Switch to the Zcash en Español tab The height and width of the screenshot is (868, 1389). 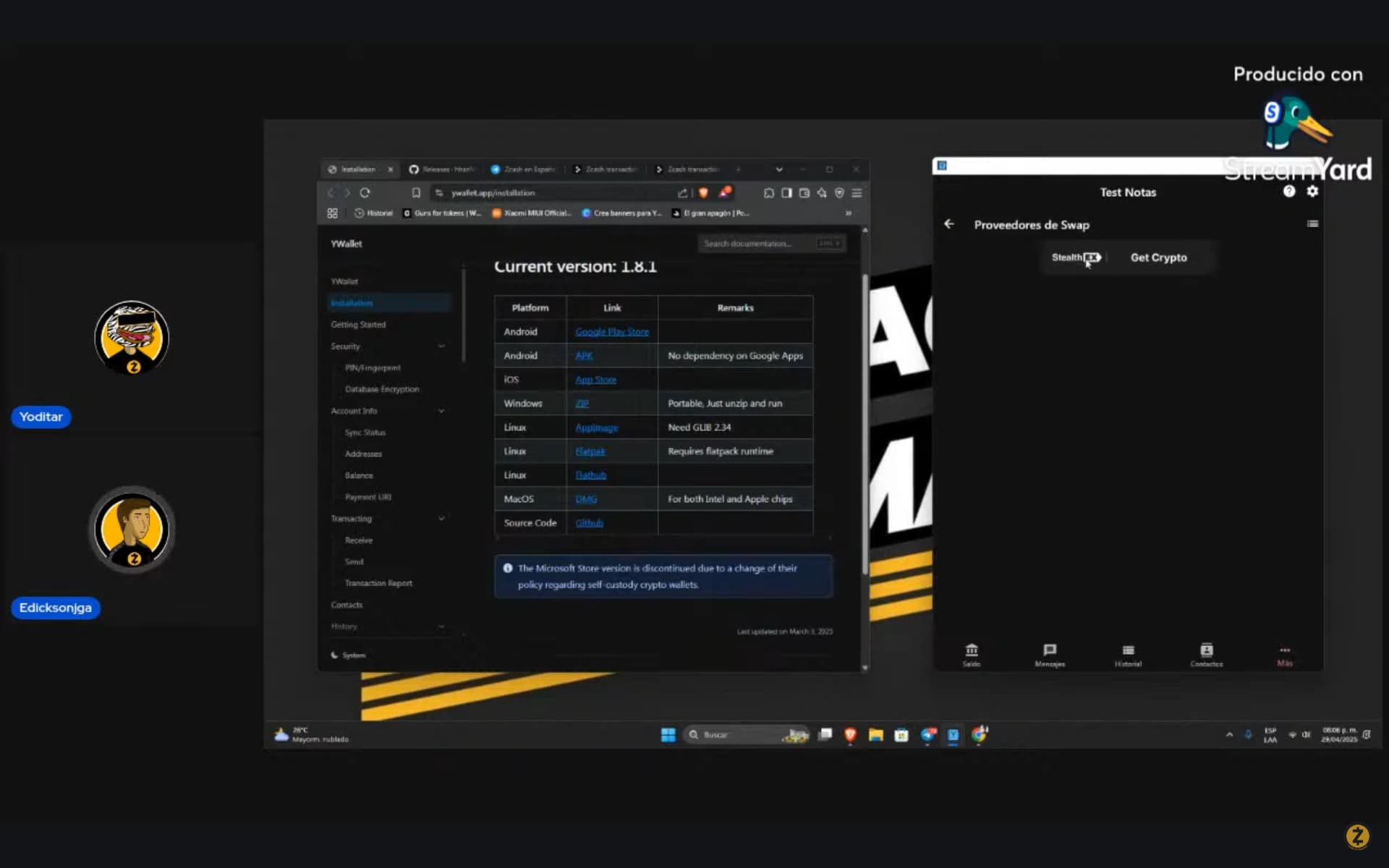click(524, 169)
